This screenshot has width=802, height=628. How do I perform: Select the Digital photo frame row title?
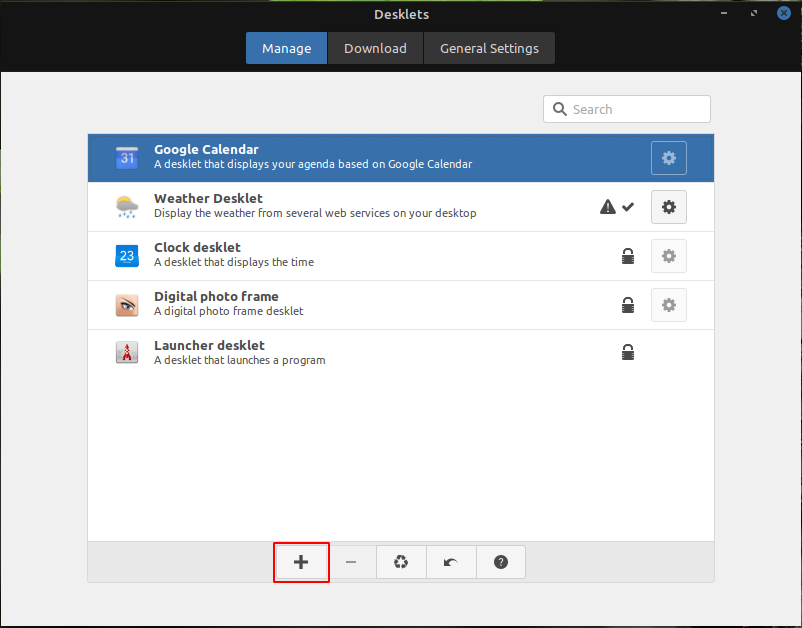point(216,297)
